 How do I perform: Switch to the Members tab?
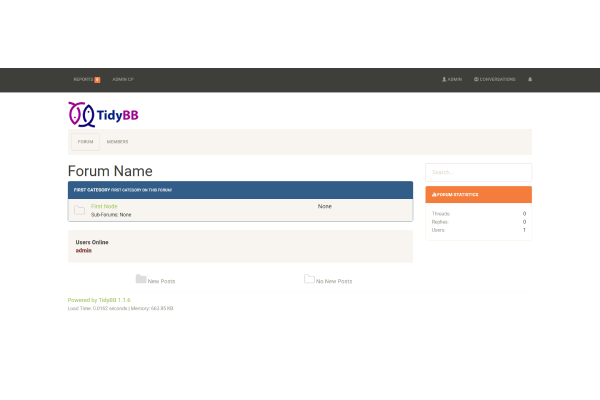[117, 142]
